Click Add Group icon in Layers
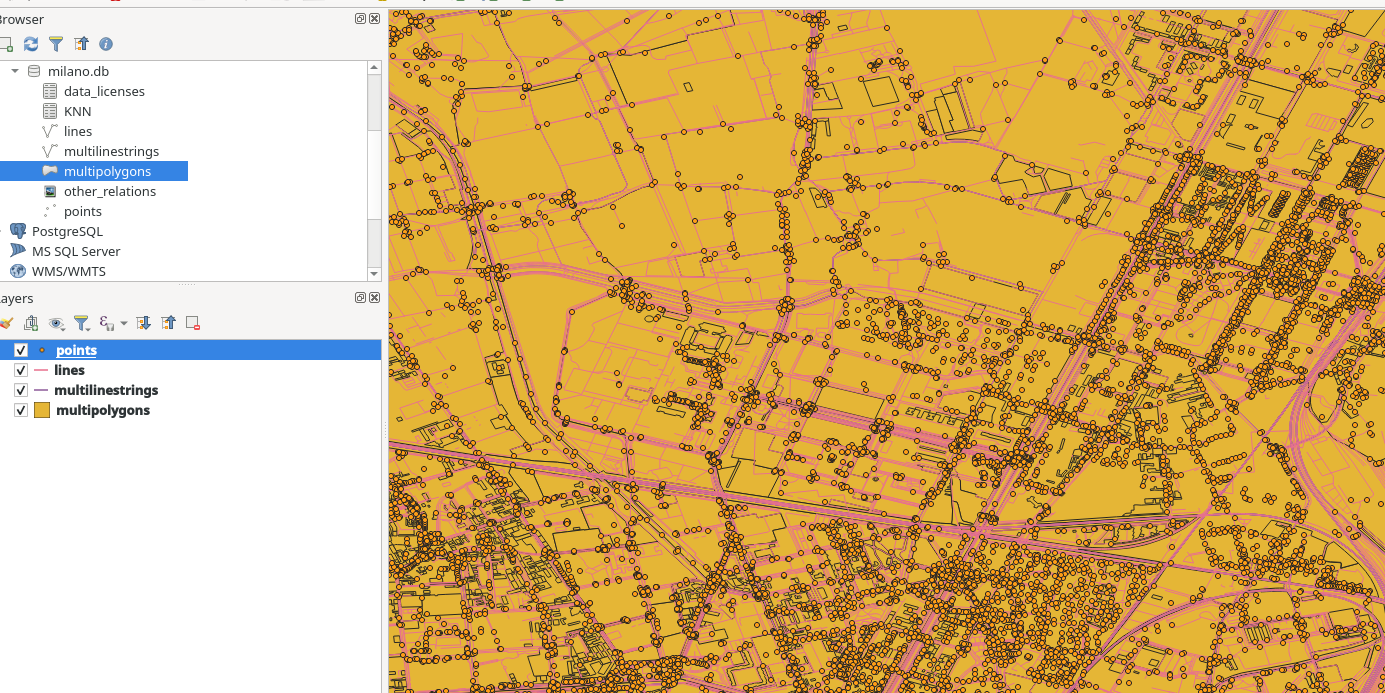Viewport: 1385px width, 693px height. point(31,323)
